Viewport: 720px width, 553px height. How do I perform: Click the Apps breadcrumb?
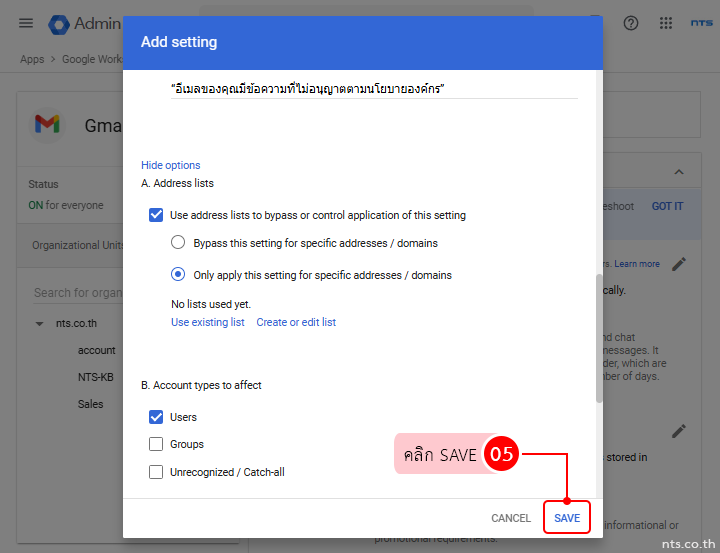tap(32, 59)
